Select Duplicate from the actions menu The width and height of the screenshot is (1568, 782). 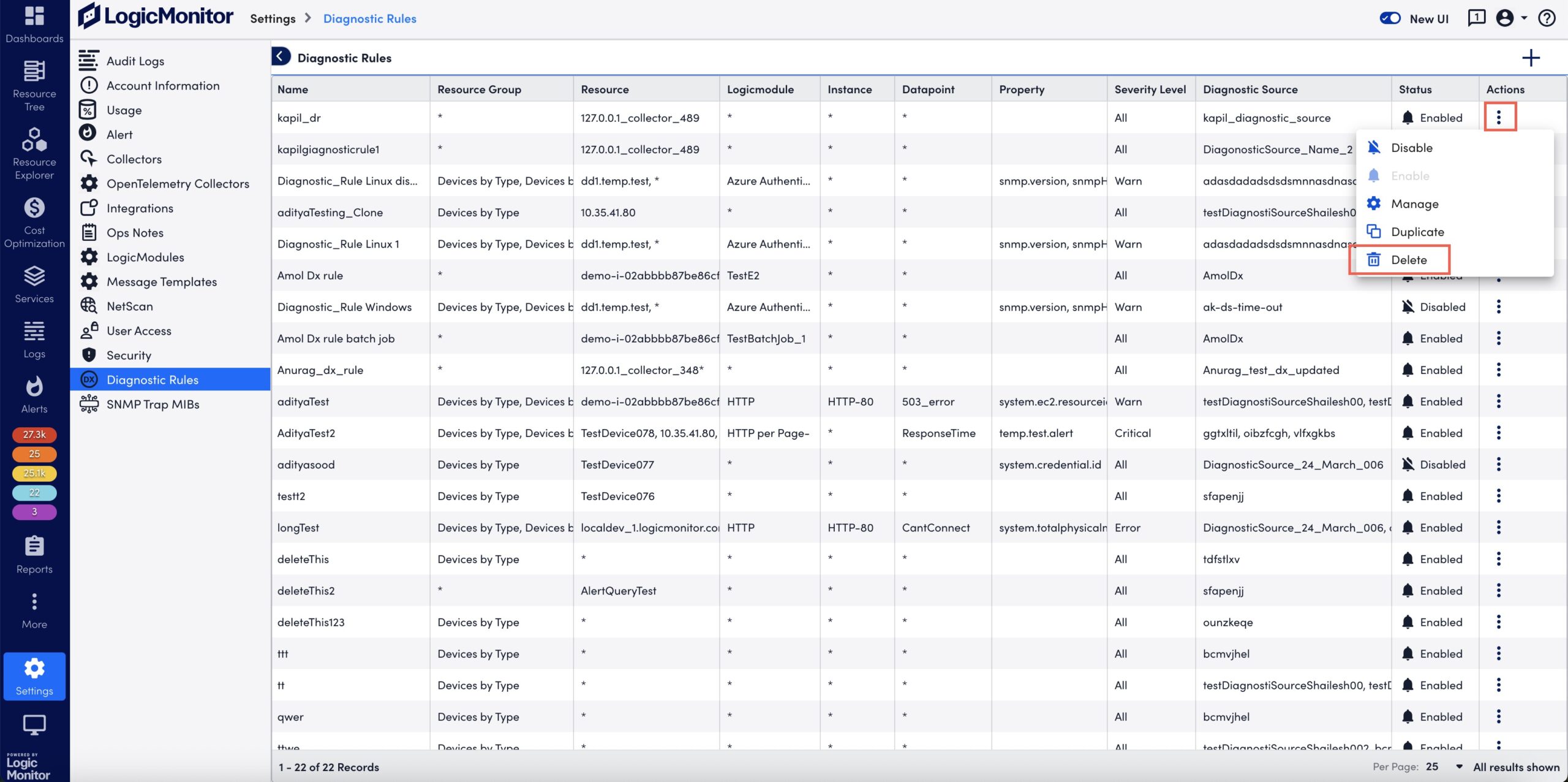(x=1418, y=232)
